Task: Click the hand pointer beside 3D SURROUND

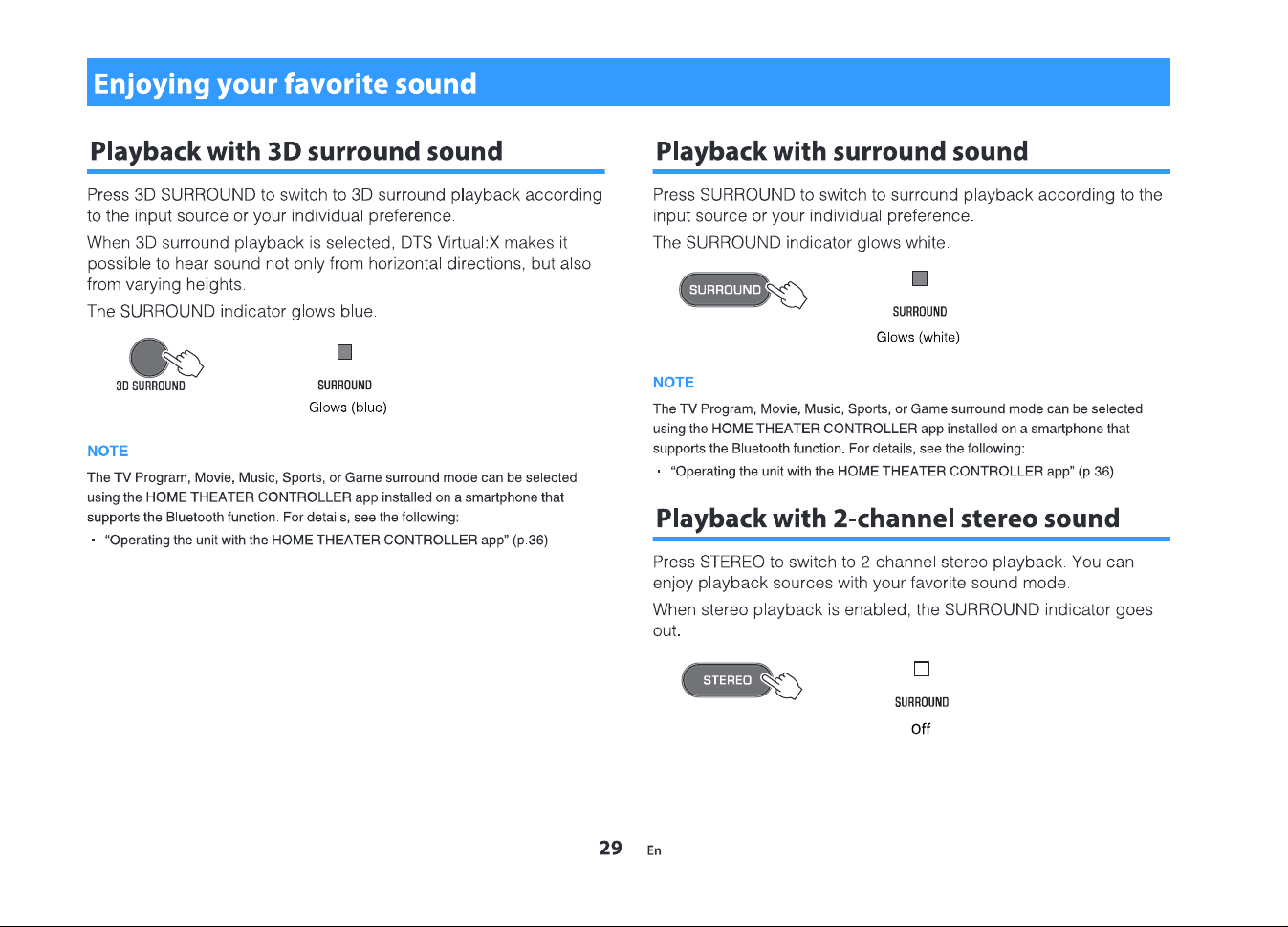Action: click(185, 362)
